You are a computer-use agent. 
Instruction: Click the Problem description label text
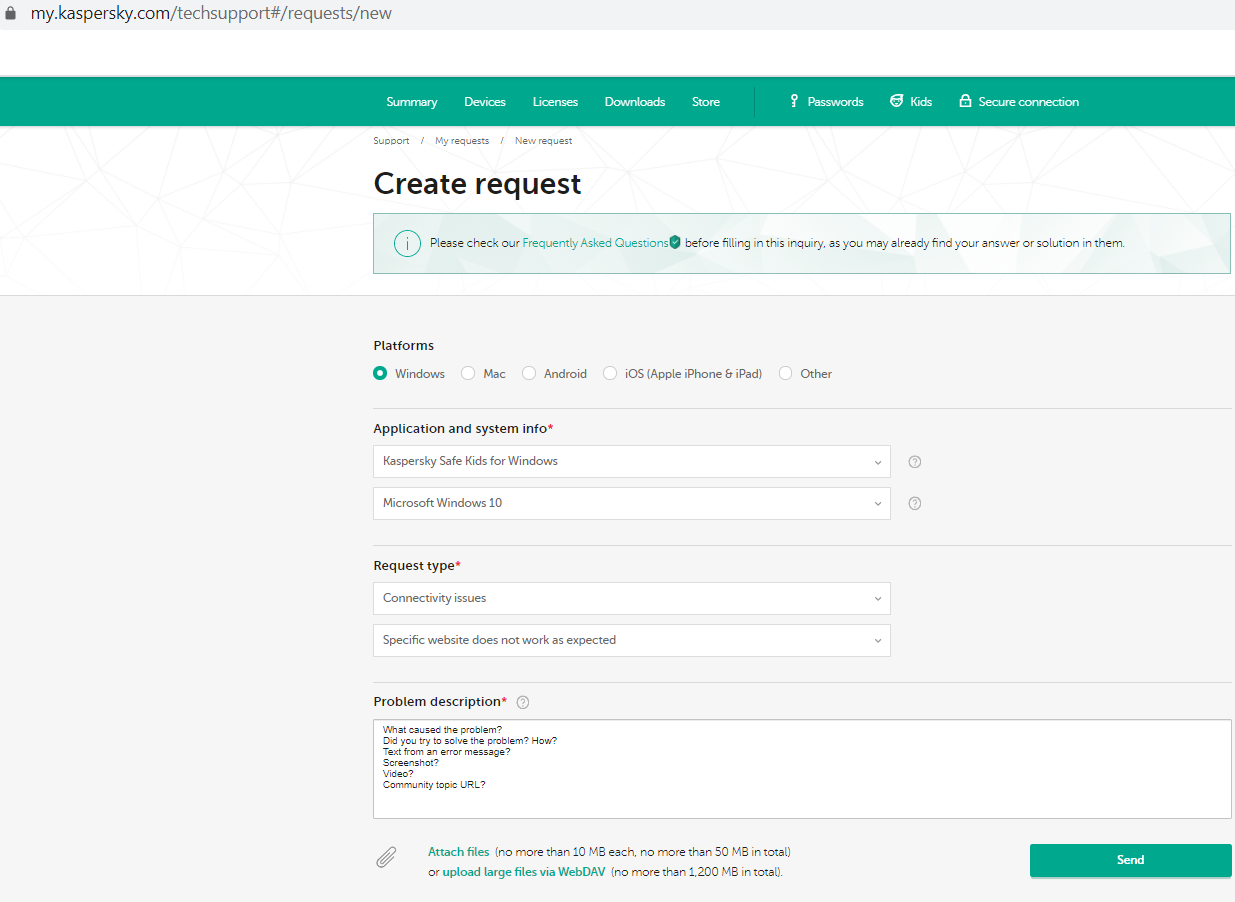coord(437,702)
